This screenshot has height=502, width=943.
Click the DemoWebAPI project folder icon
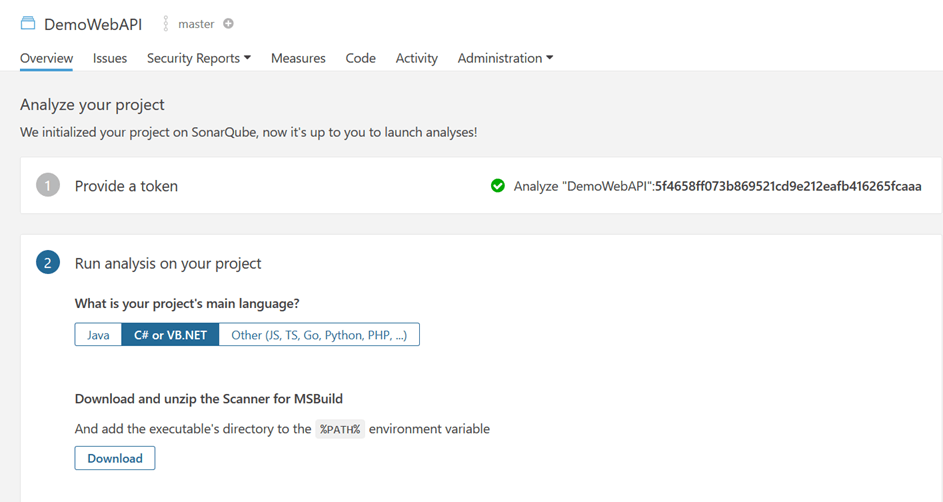28,23
